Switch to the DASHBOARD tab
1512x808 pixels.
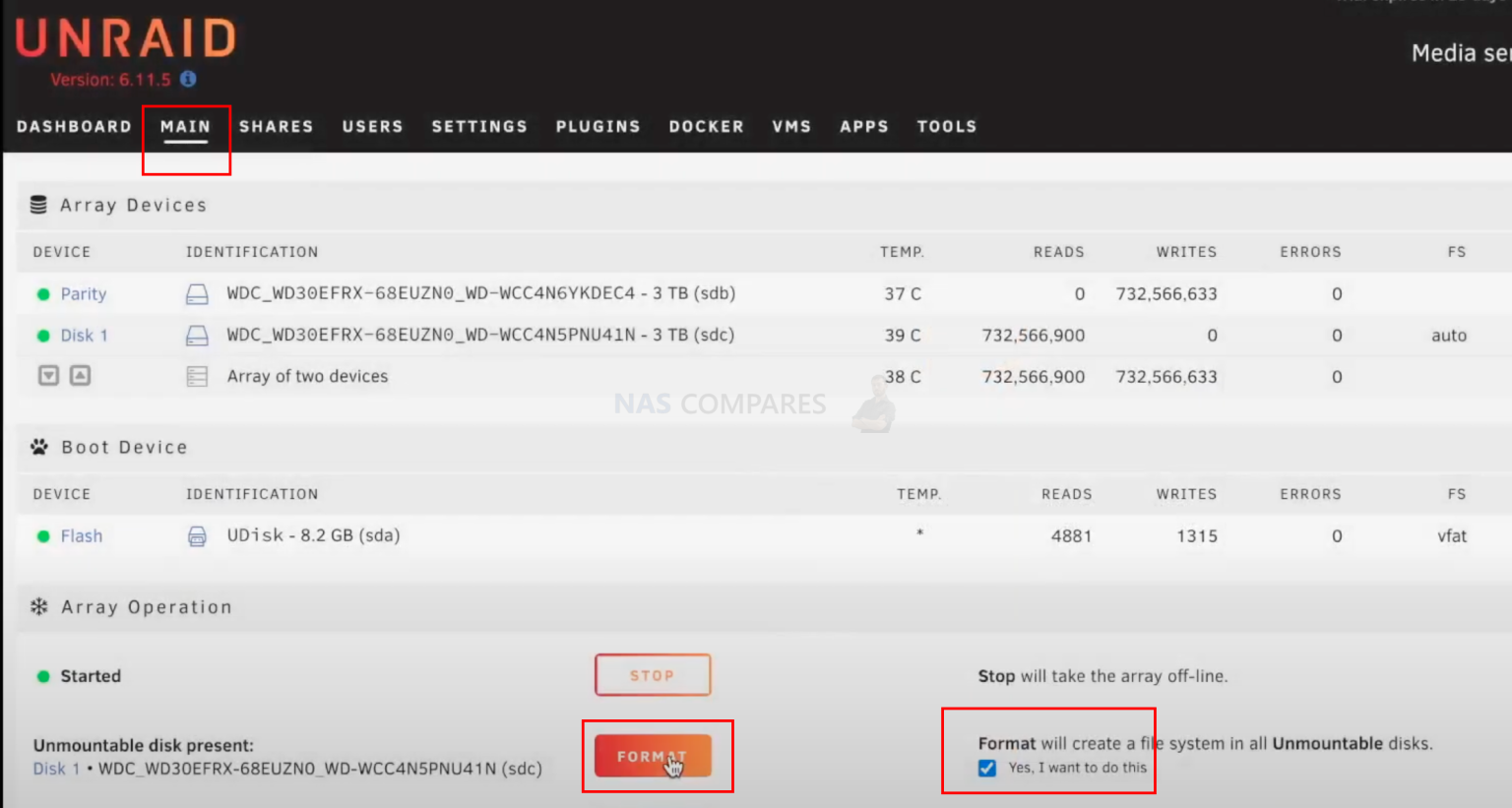click(74, 126)
